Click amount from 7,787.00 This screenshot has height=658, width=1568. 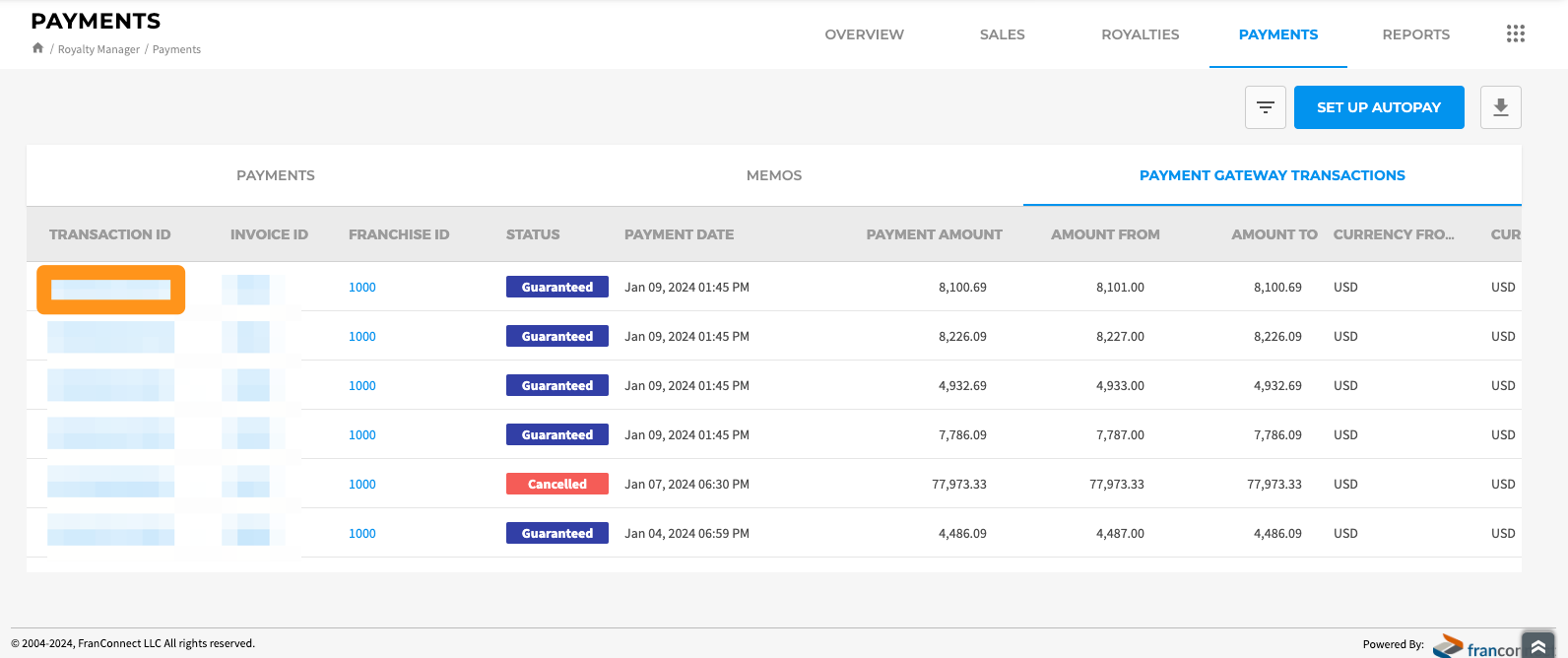click(1120, 435)
